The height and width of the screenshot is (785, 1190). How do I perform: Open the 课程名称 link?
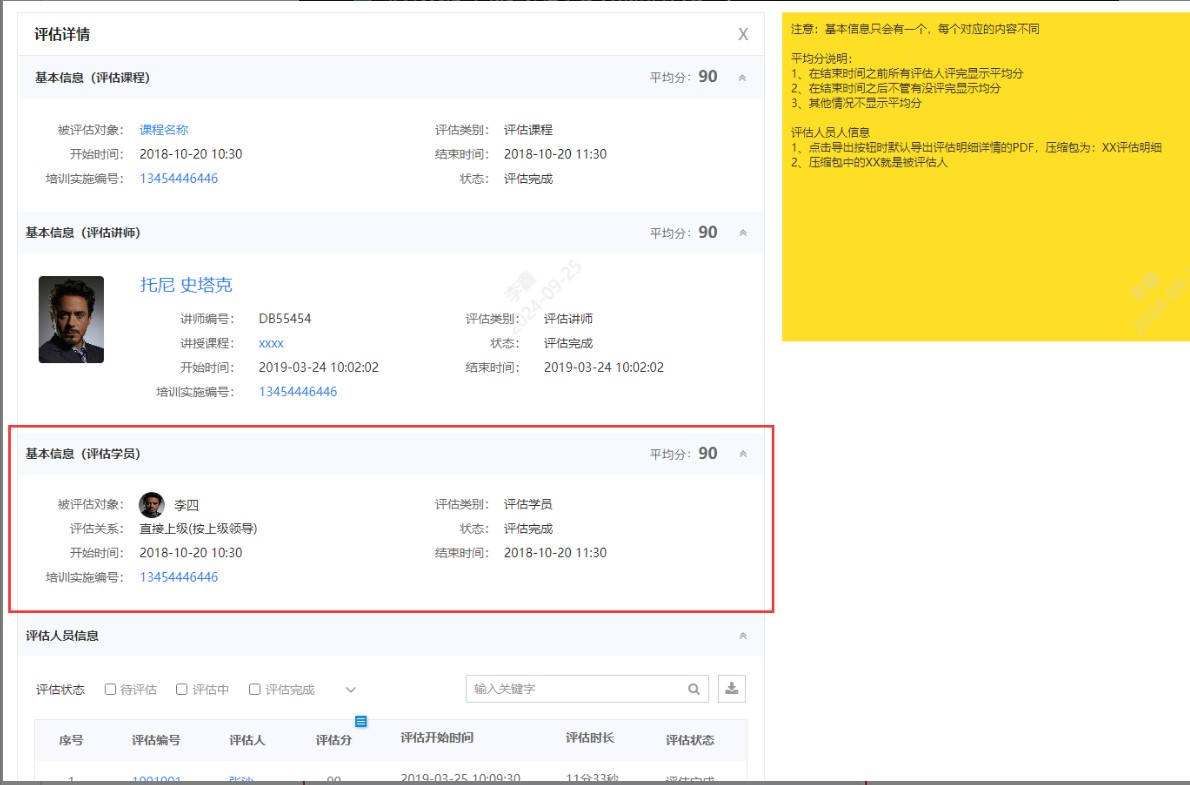164,128
